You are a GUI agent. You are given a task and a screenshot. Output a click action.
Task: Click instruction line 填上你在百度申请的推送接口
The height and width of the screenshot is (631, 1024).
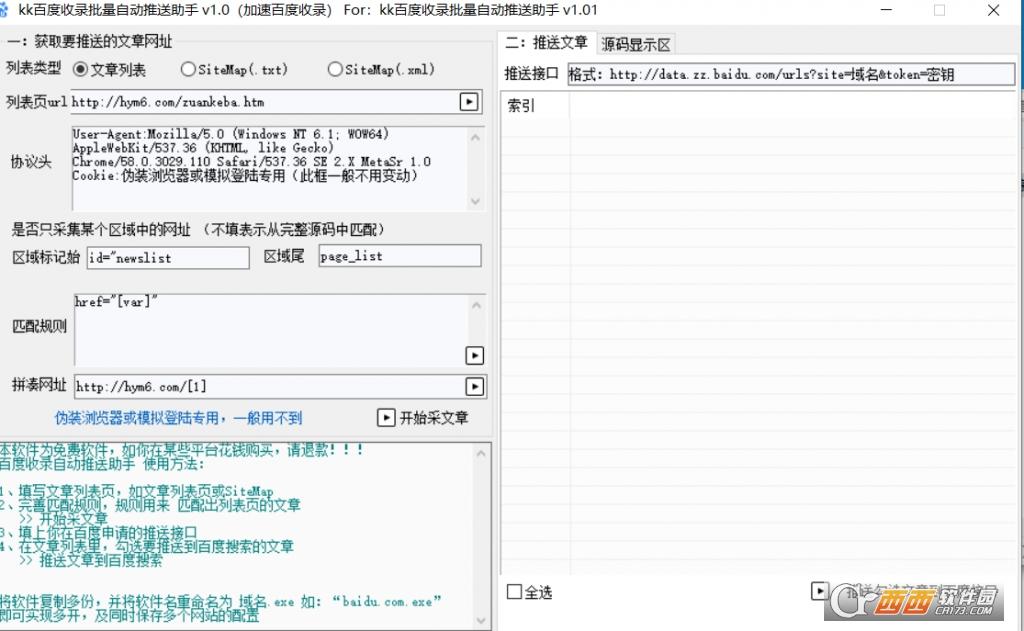[x=98, y=532]
